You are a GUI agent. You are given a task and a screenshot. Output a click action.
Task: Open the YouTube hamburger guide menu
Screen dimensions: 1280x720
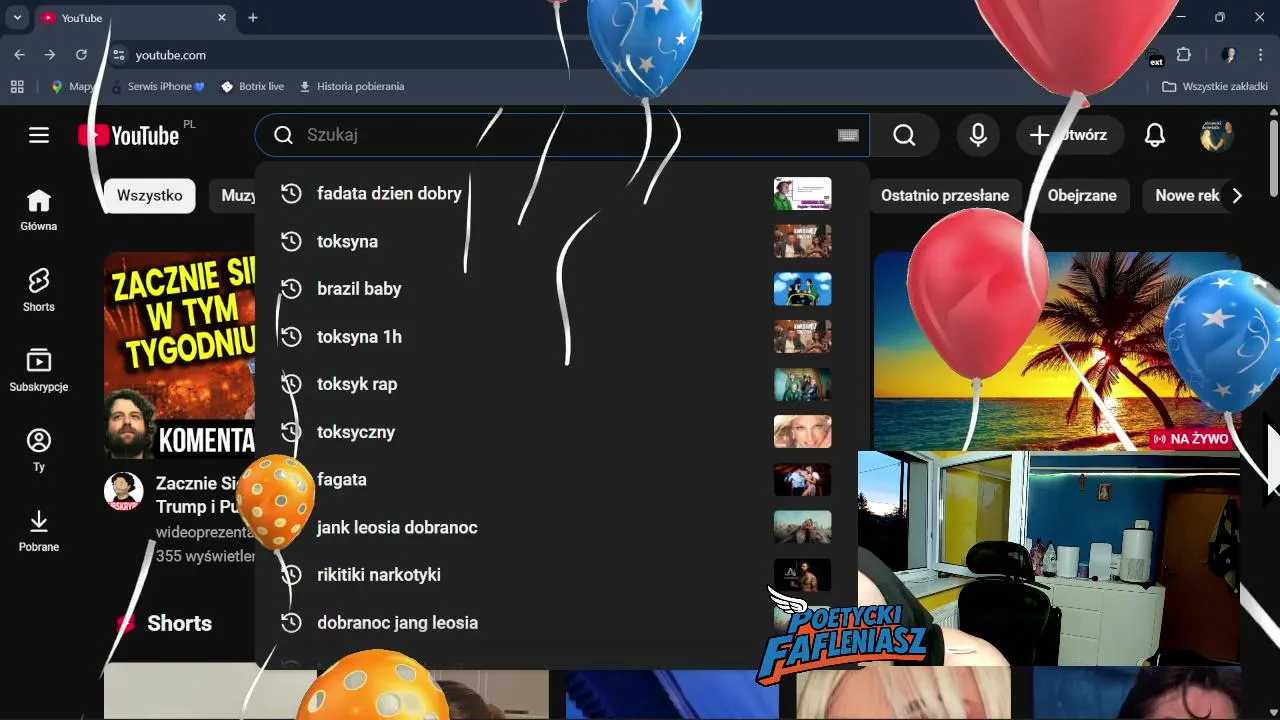[39, 135]
